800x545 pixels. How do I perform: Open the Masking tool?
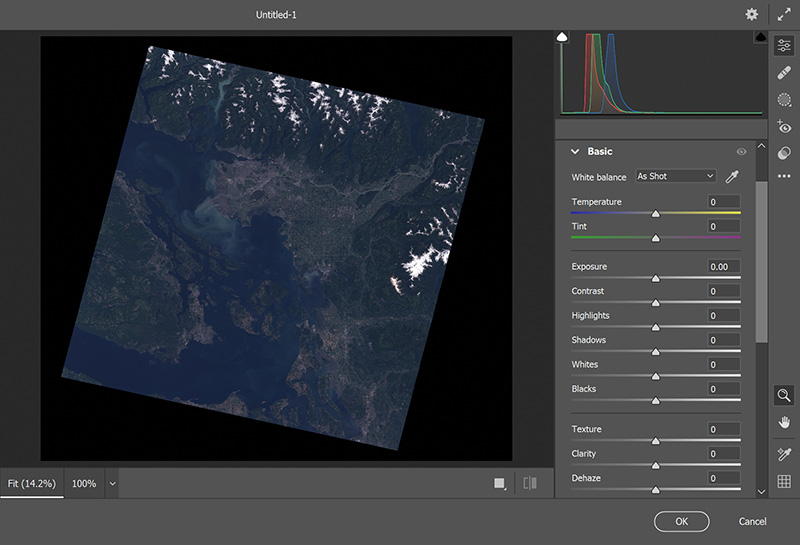784,99
